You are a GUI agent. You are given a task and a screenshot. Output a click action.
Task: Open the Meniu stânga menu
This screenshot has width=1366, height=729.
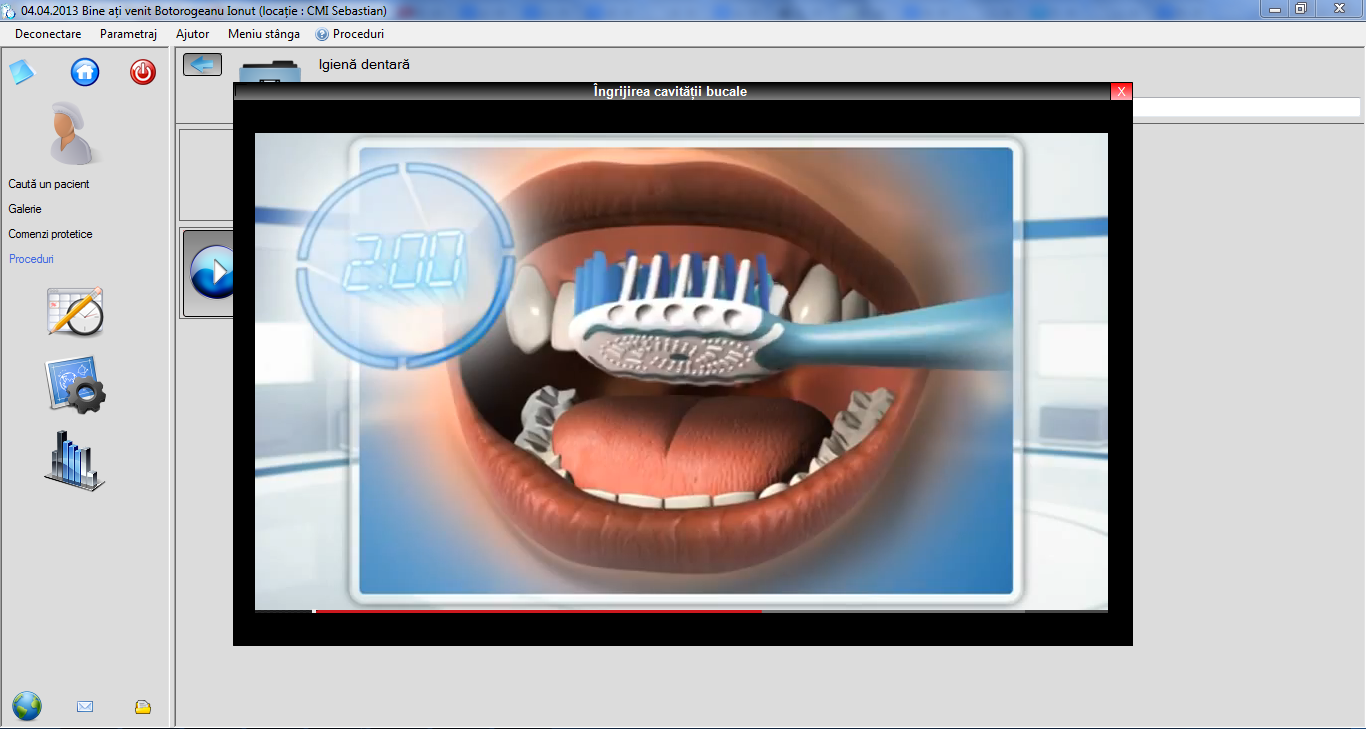[x=264, y=34]
